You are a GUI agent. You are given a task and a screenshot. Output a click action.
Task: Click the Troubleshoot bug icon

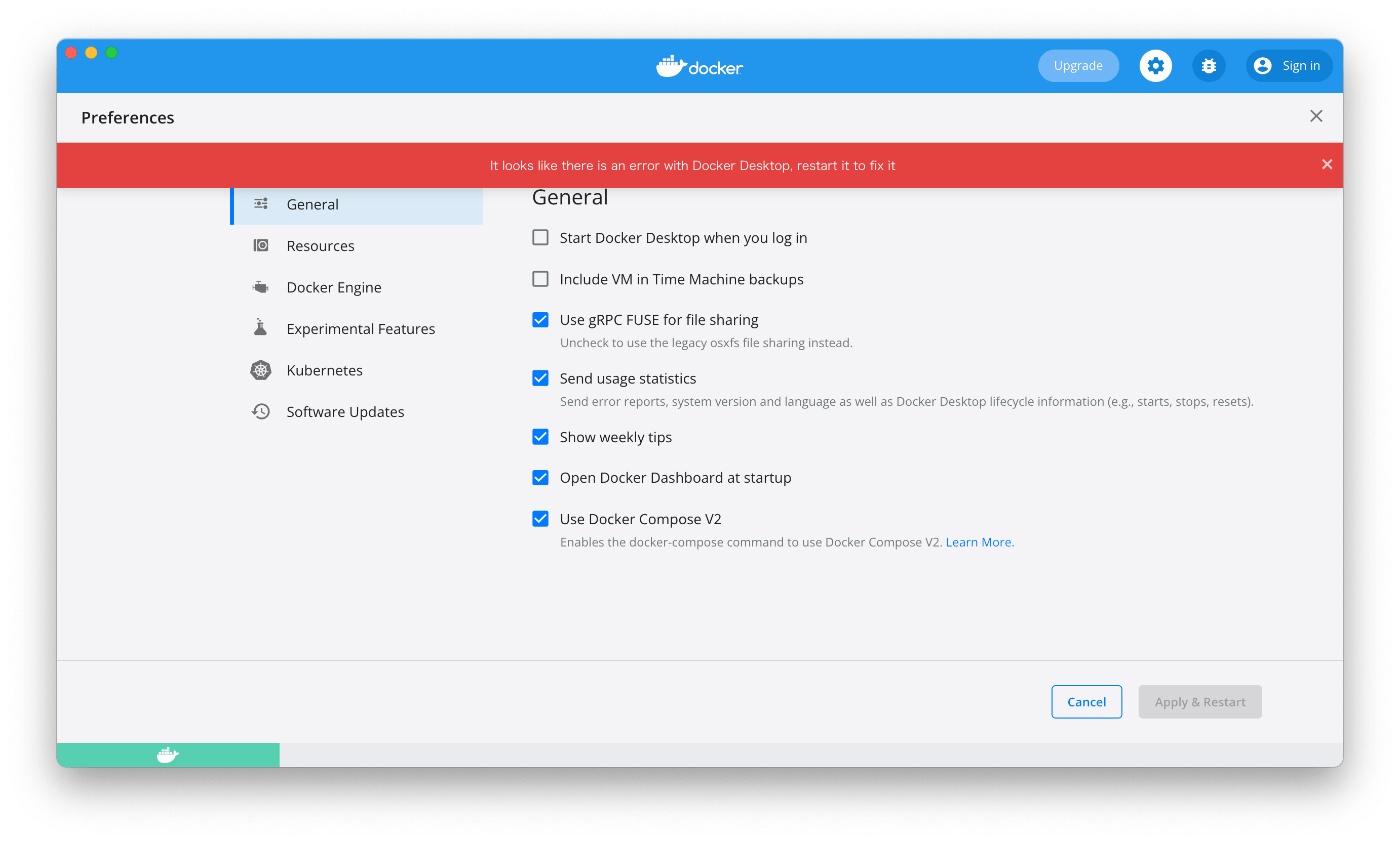1208,65
